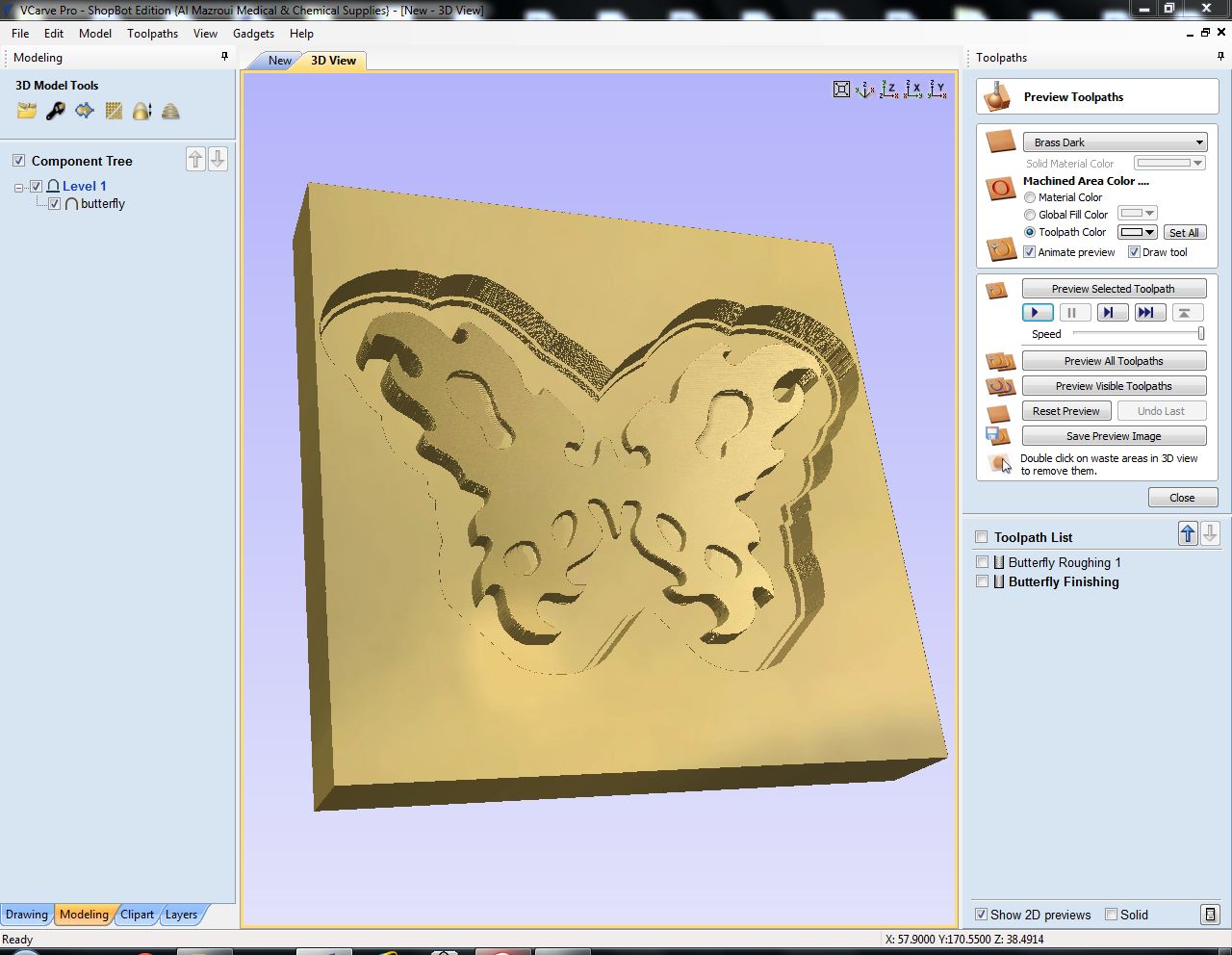Open the File menu

[20, 33]
